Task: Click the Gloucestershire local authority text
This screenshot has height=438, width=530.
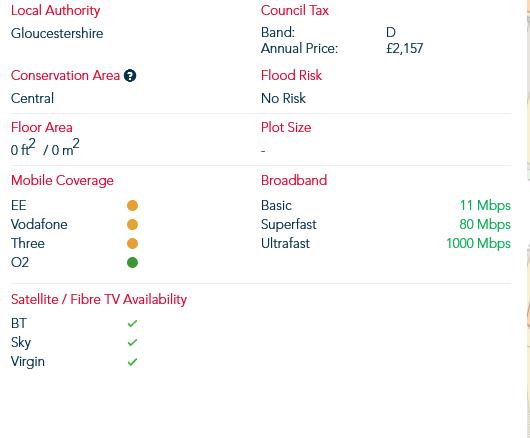Action: click(57, 33)
